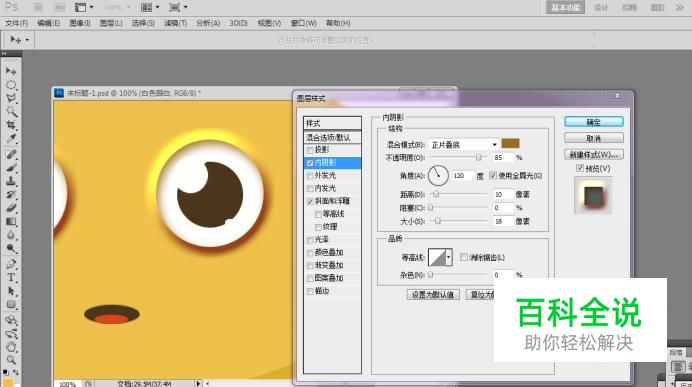Click the 距离 distance value field
Image resolution: width=692 pixels, height=387 pixels.
point(504,195)
